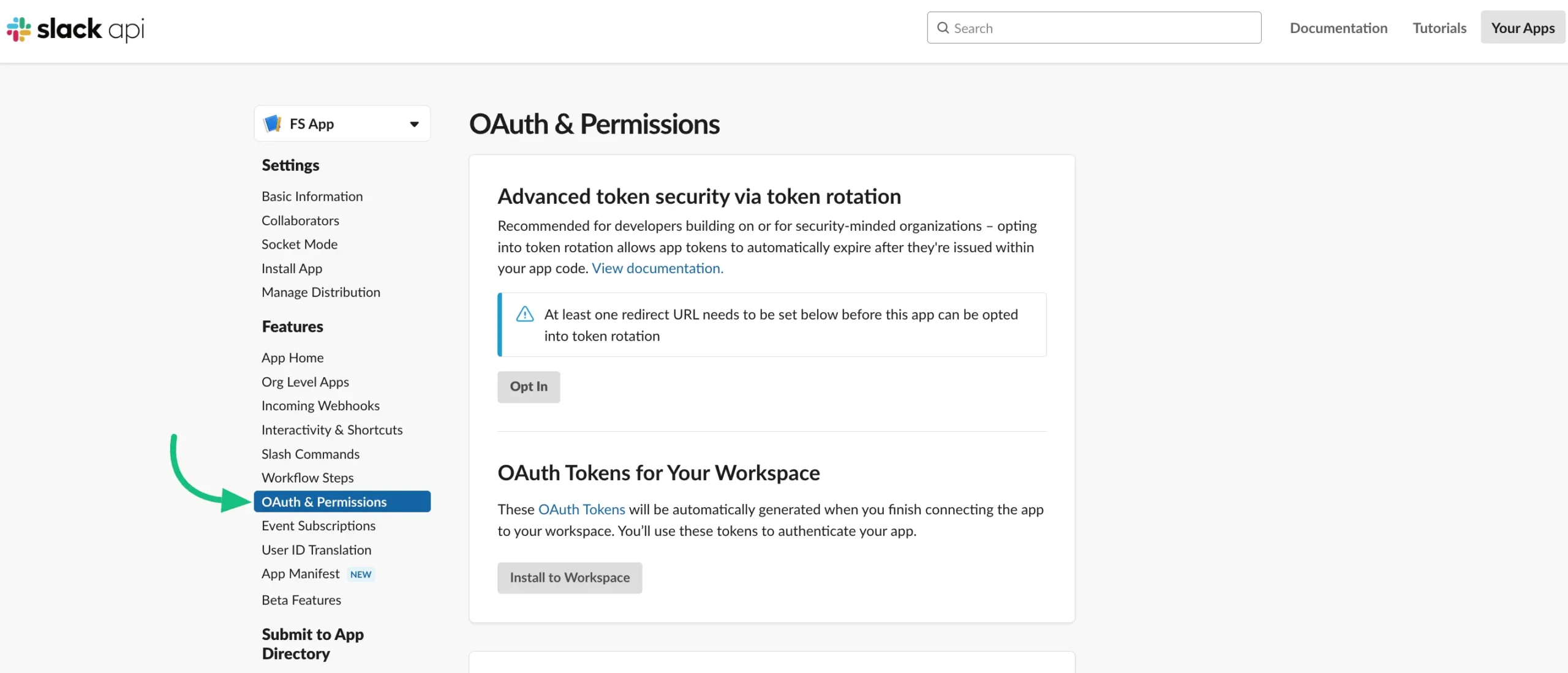Expand the app selector chevron
Viewport: 1568px width, 673px height.
(414, 123)
